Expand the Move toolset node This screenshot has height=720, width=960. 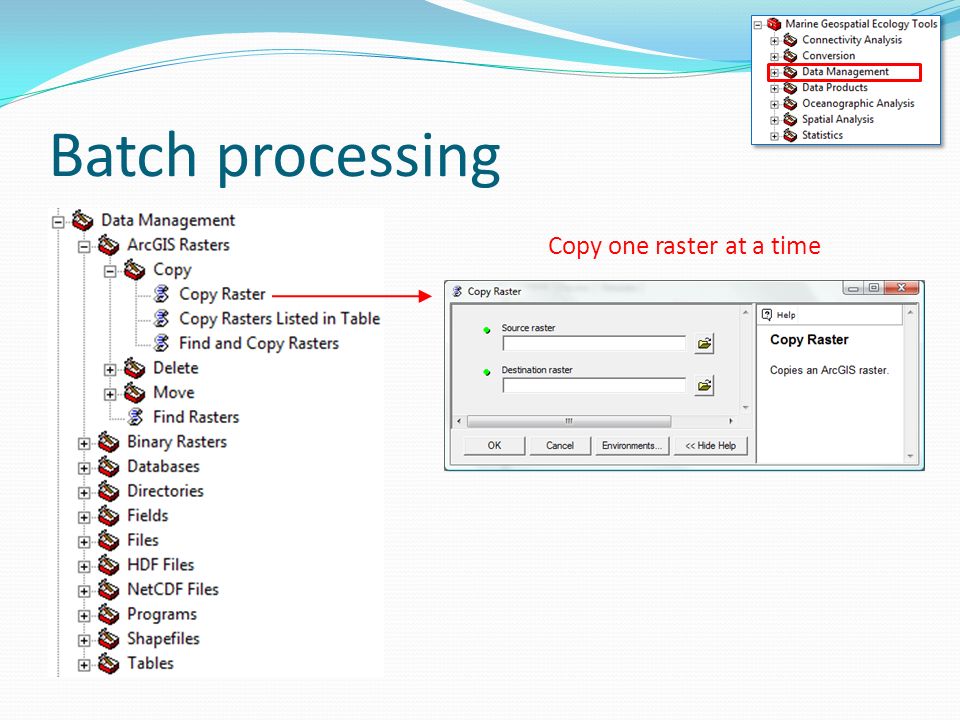(x=110, y=394)
